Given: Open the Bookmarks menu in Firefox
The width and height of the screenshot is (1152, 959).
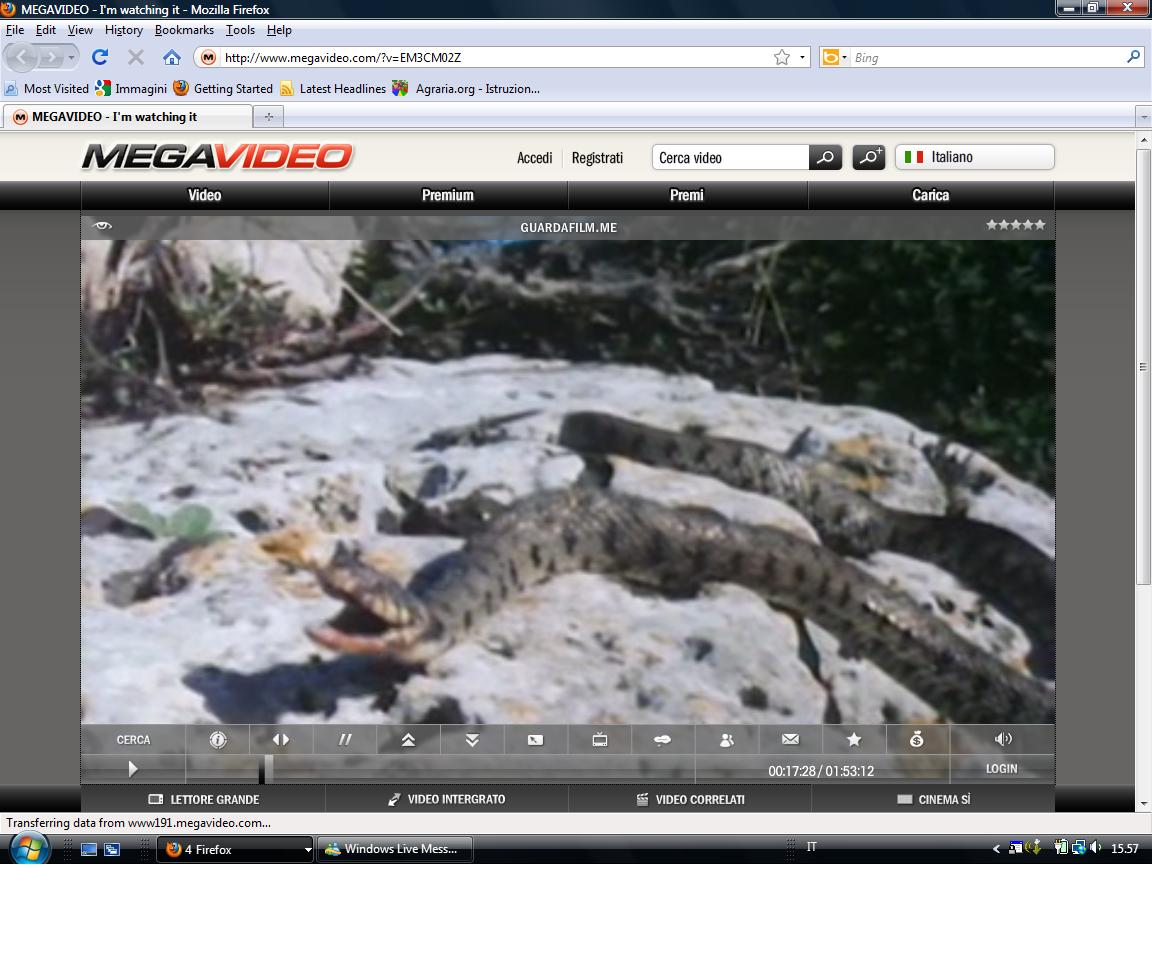Looking at the screenshot, I should (x=184, y=30).
